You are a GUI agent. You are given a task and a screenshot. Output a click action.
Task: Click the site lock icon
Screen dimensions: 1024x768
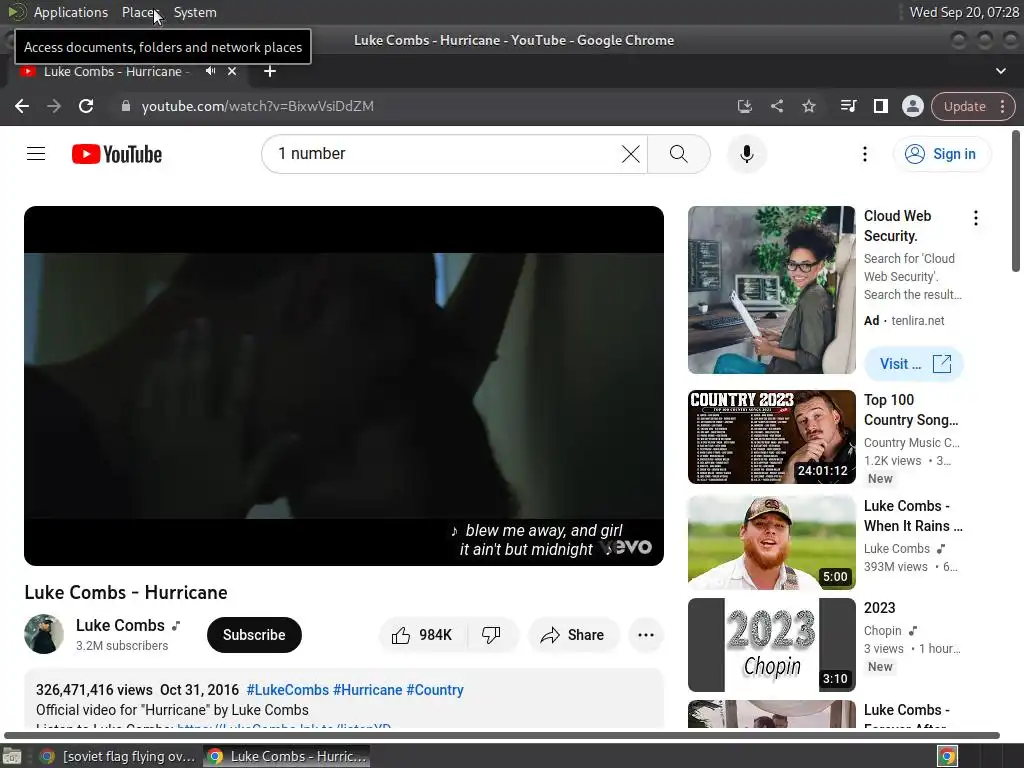126,106
